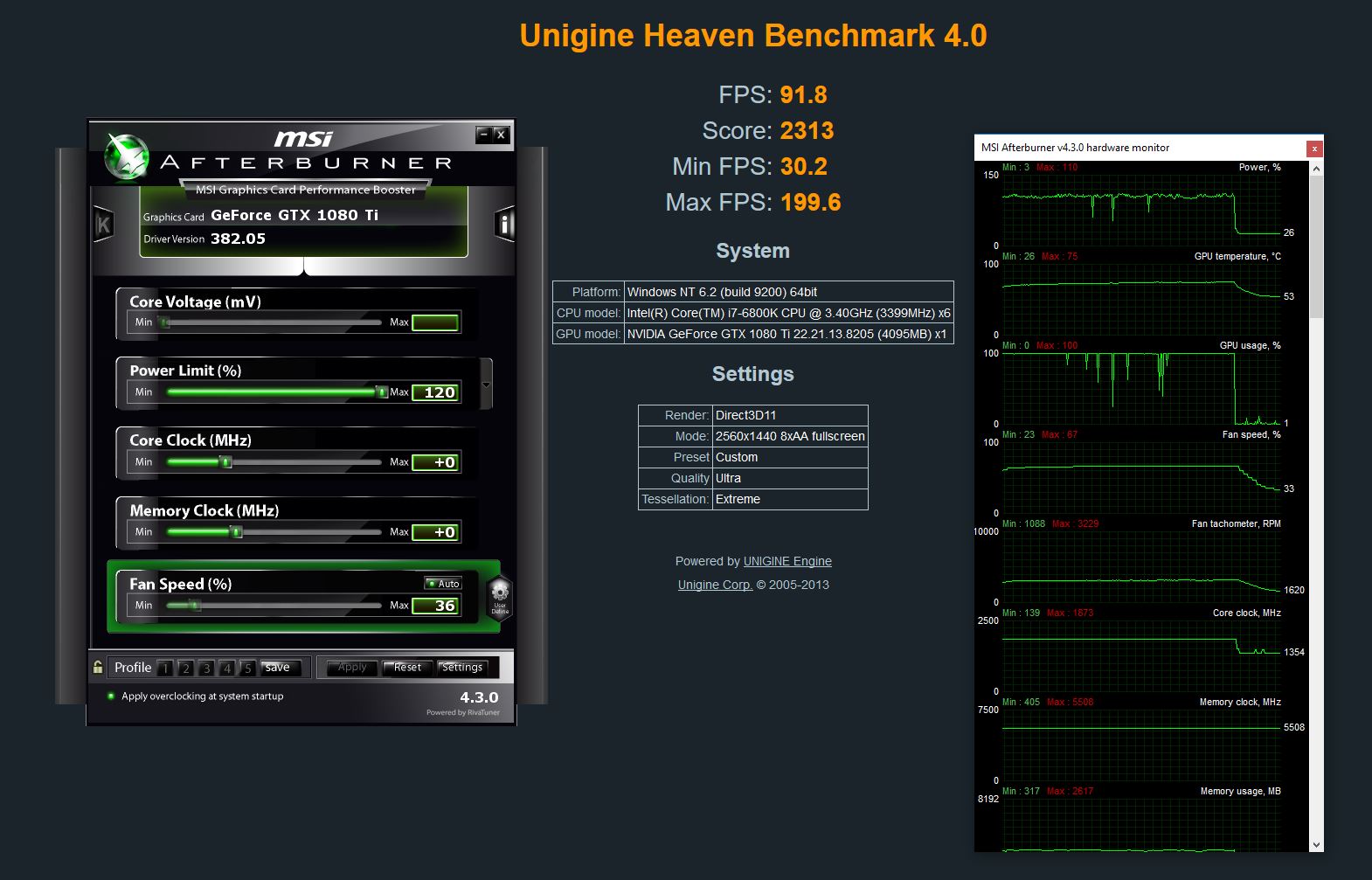
Task: Click the hardware monitor scrollbar thumb
Action: pyautogui.click(x=1317, y=246)
